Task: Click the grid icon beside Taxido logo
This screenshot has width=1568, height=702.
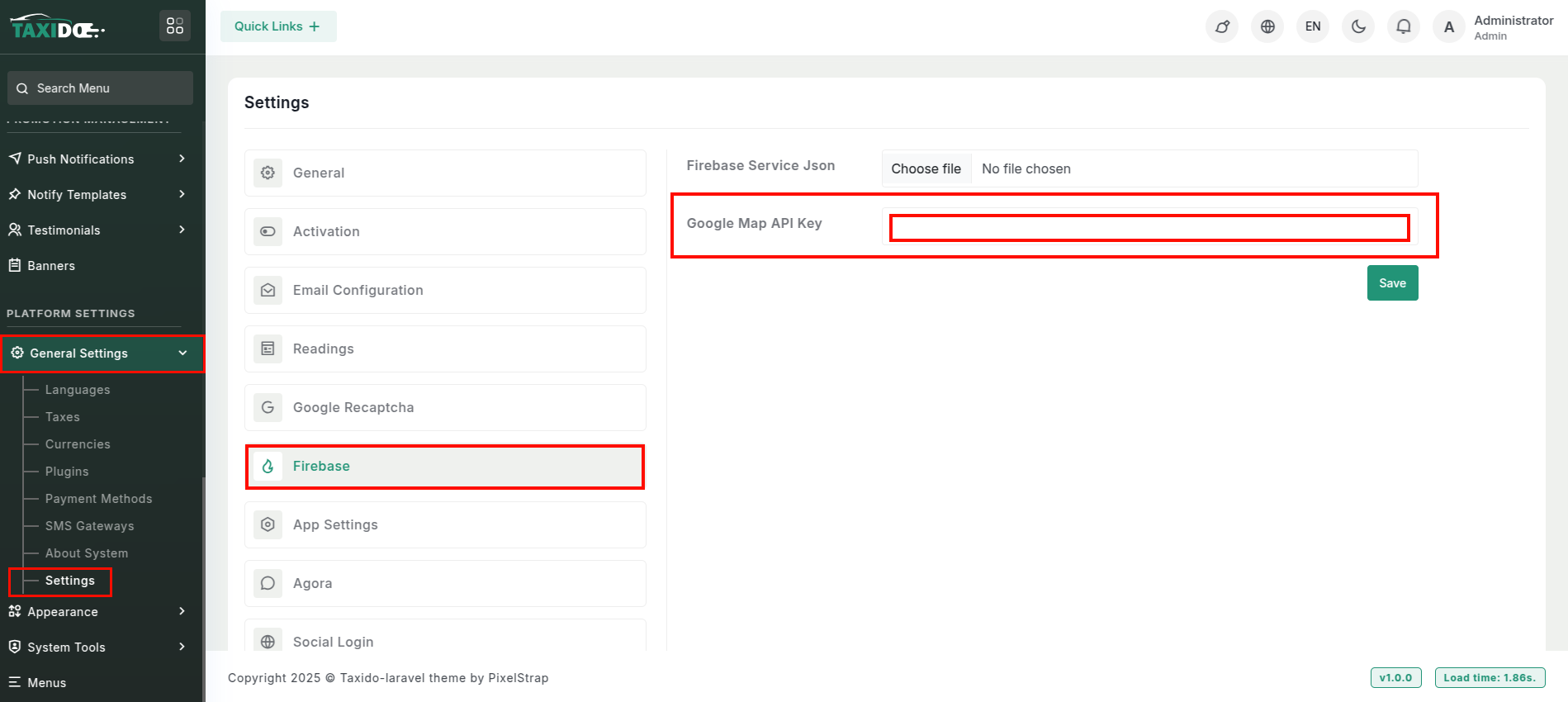Action: coord(175,26)
